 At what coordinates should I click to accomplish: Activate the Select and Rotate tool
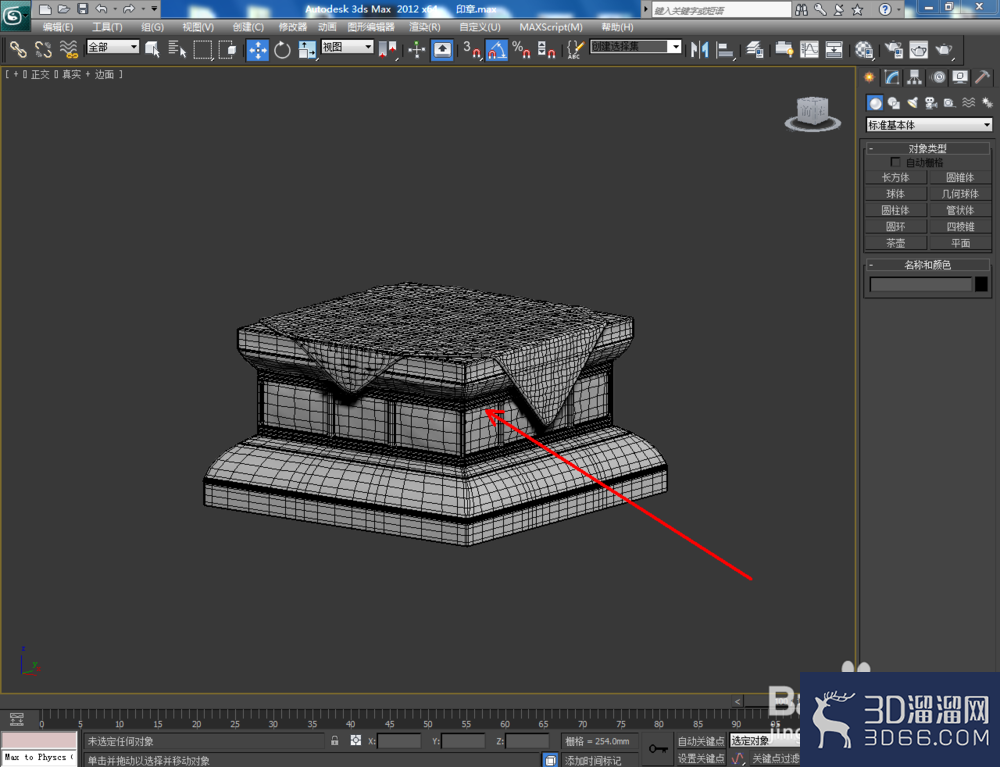pos(282,50)
